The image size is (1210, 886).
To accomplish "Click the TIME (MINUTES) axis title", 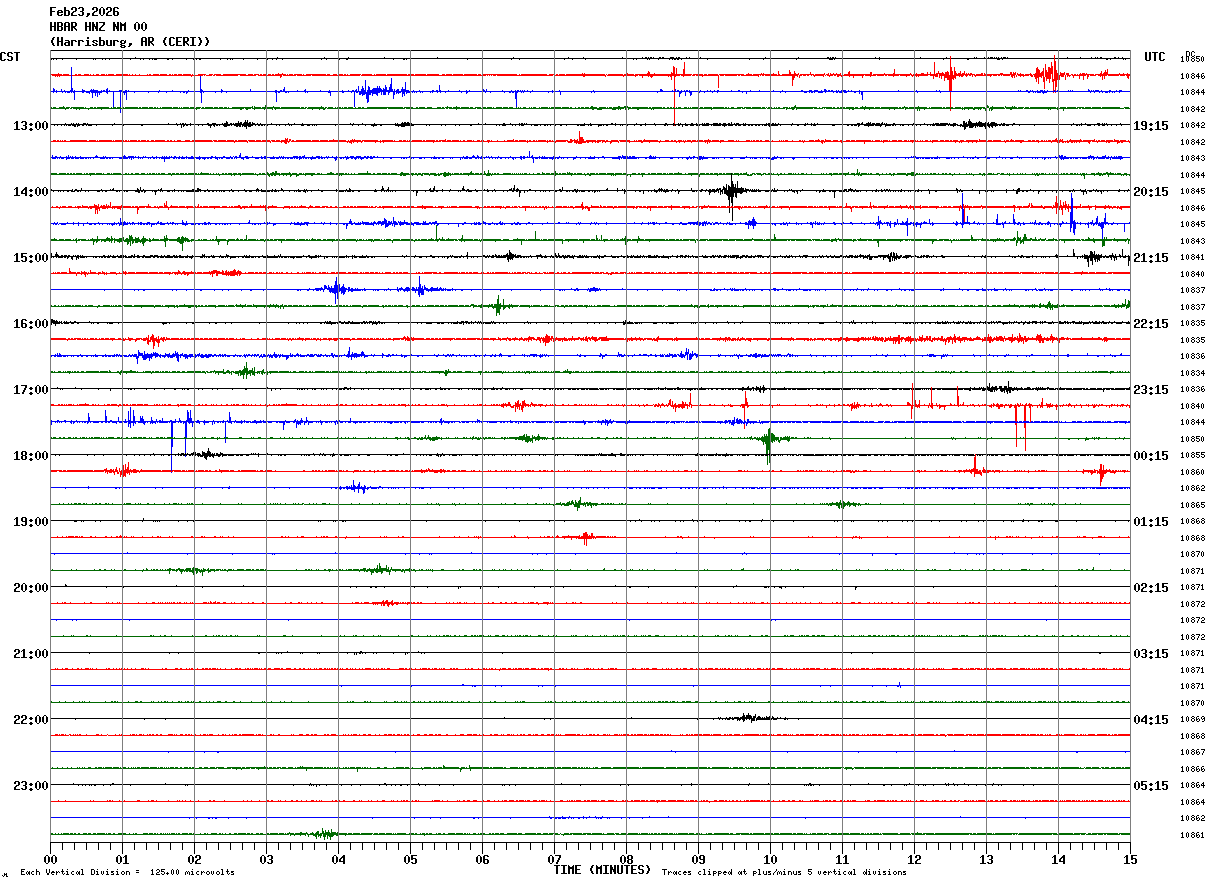I will tap(602, 870).
